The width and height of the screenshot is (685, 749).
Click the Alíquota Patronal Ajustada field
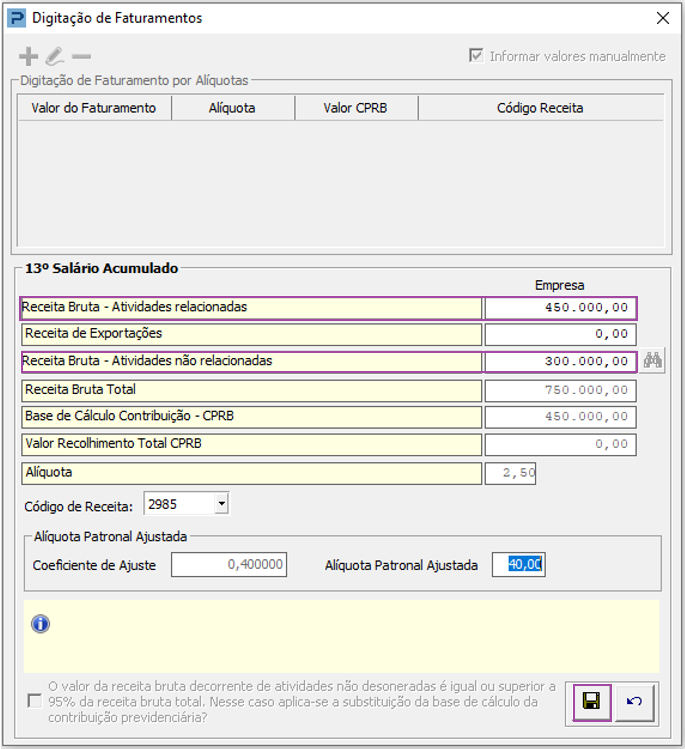coord(518,565)
